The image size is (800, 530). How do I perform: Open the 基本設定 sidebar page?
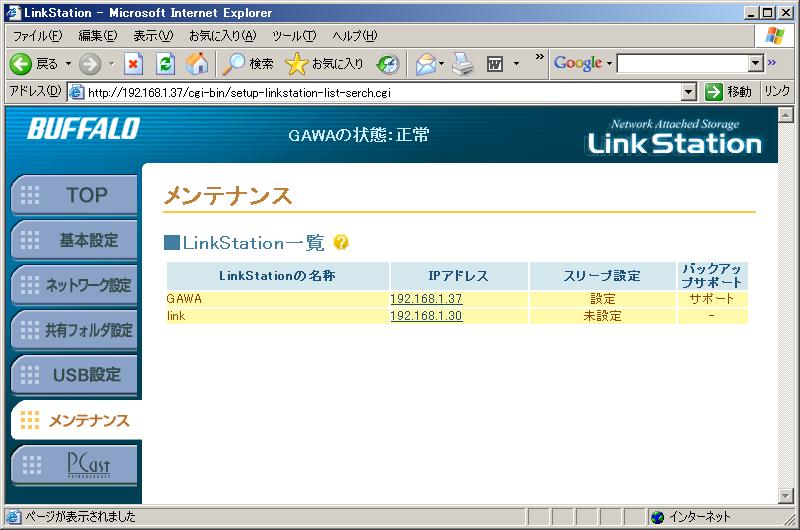74,240
